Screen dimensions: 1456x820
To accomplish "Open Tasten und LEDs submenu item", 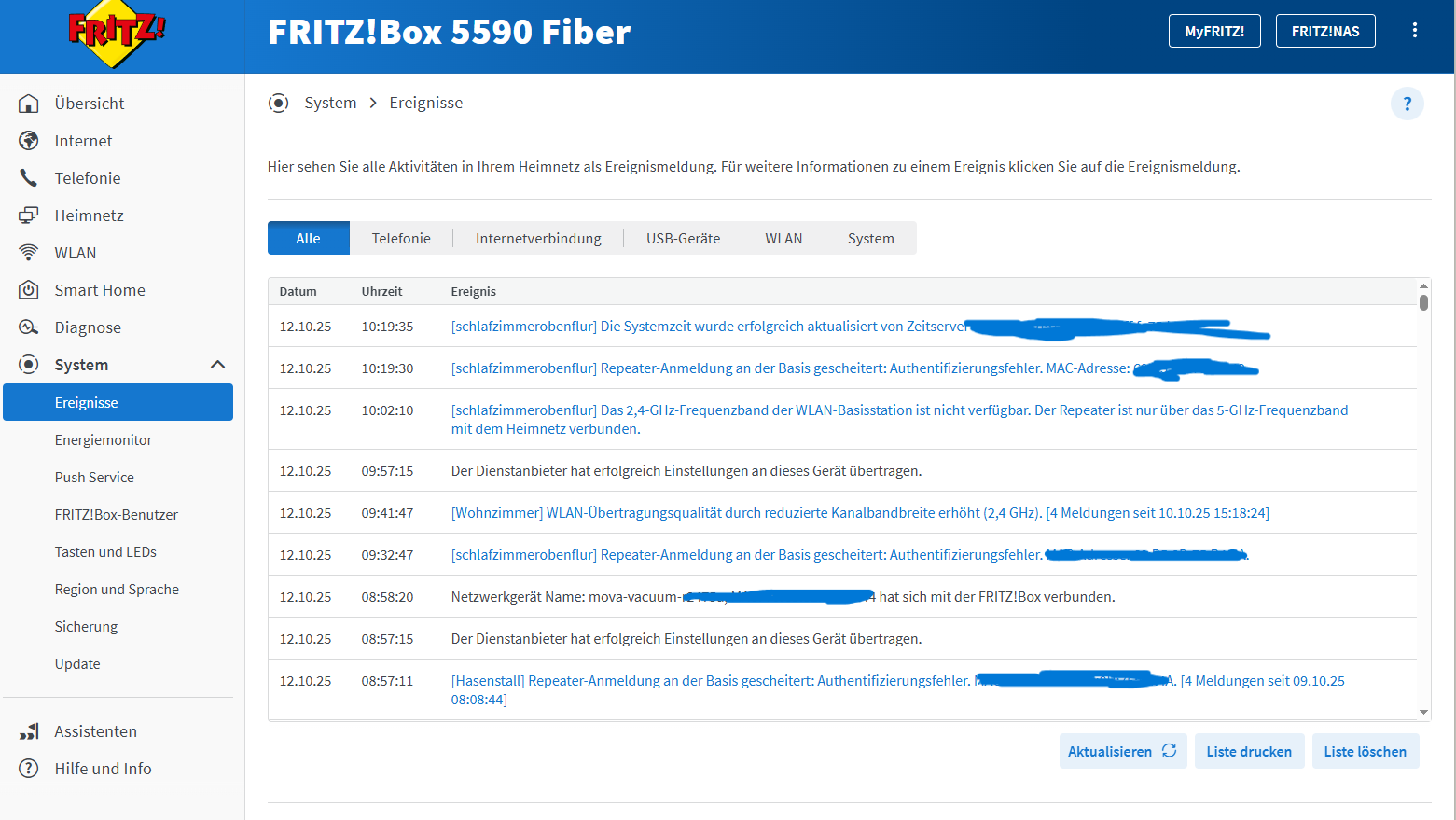I will click(x=105, y=552).
